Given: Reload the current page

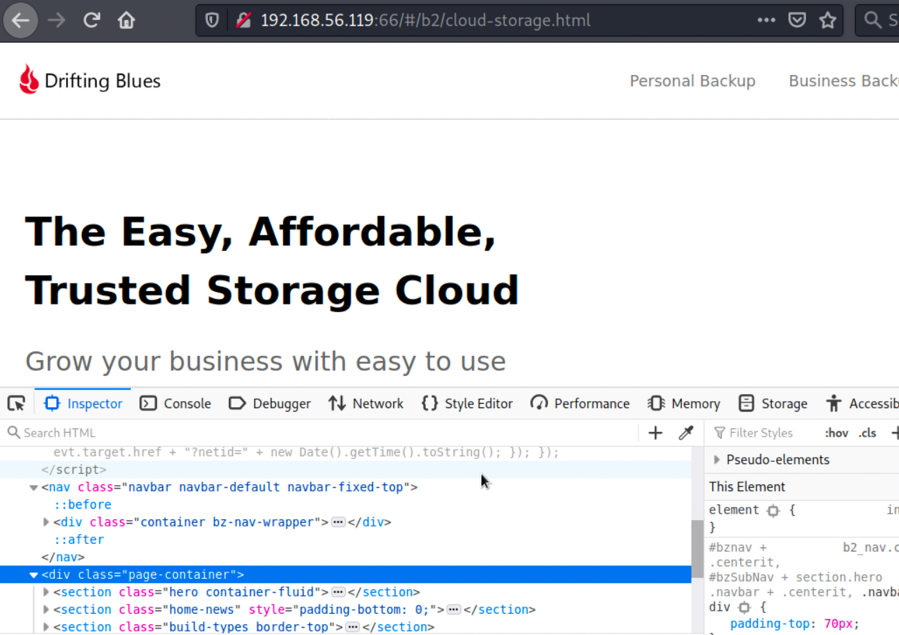Looking at the screenshot, I should (x=92, y=21).
